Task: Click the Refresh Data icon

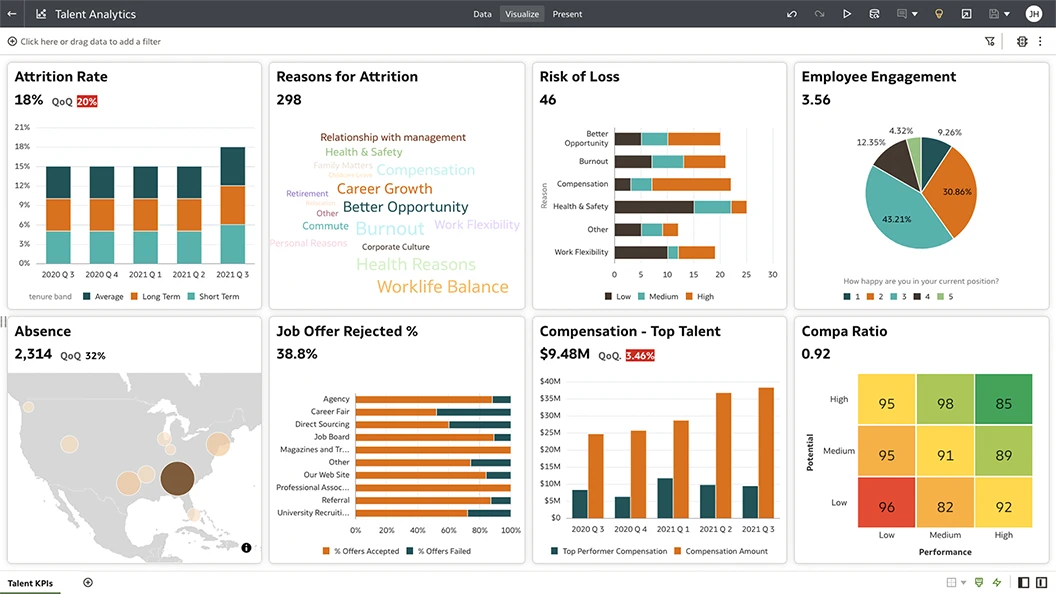Action: [874, 14]
